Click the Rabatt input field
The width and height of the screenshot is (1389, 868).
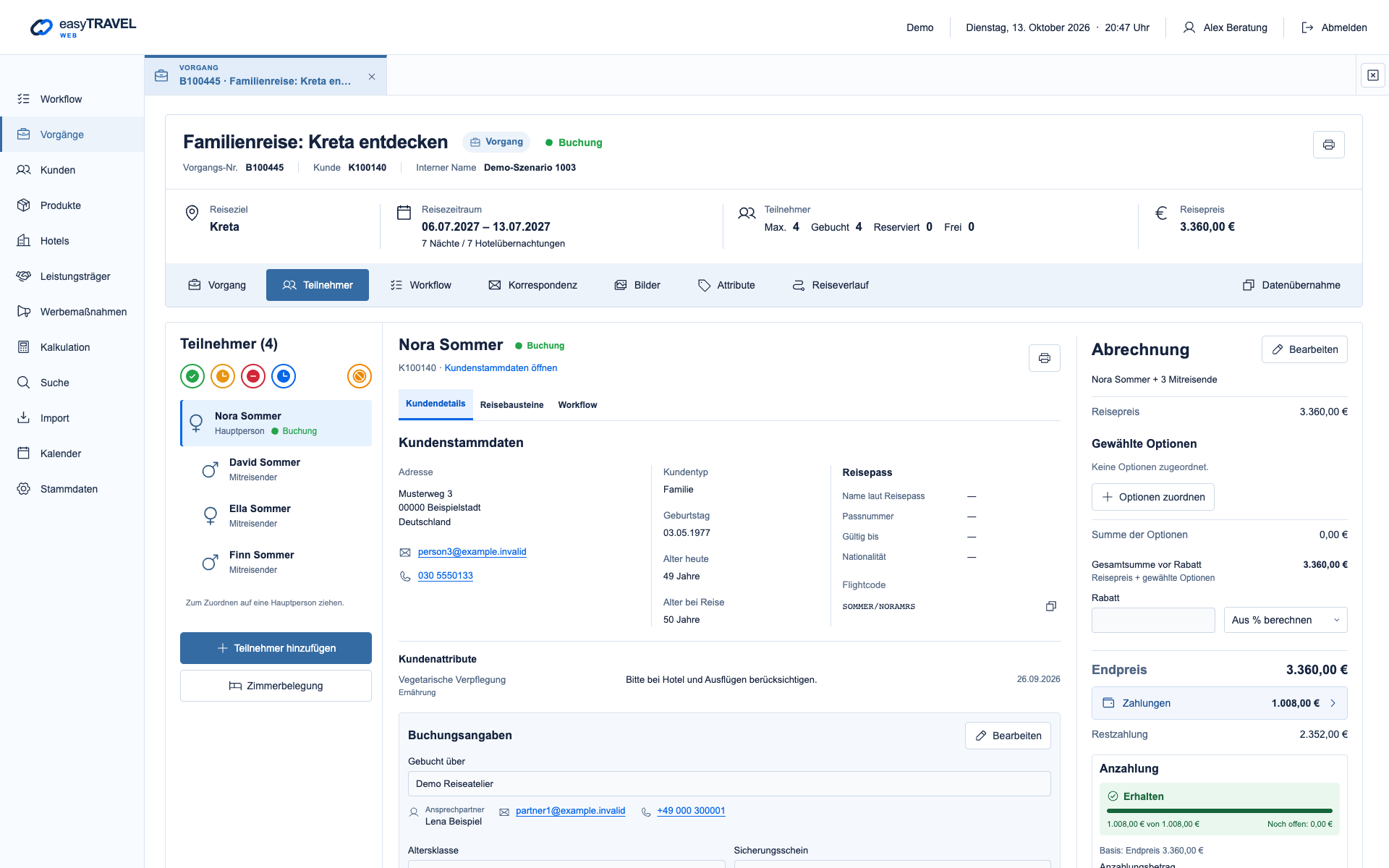1153,620
